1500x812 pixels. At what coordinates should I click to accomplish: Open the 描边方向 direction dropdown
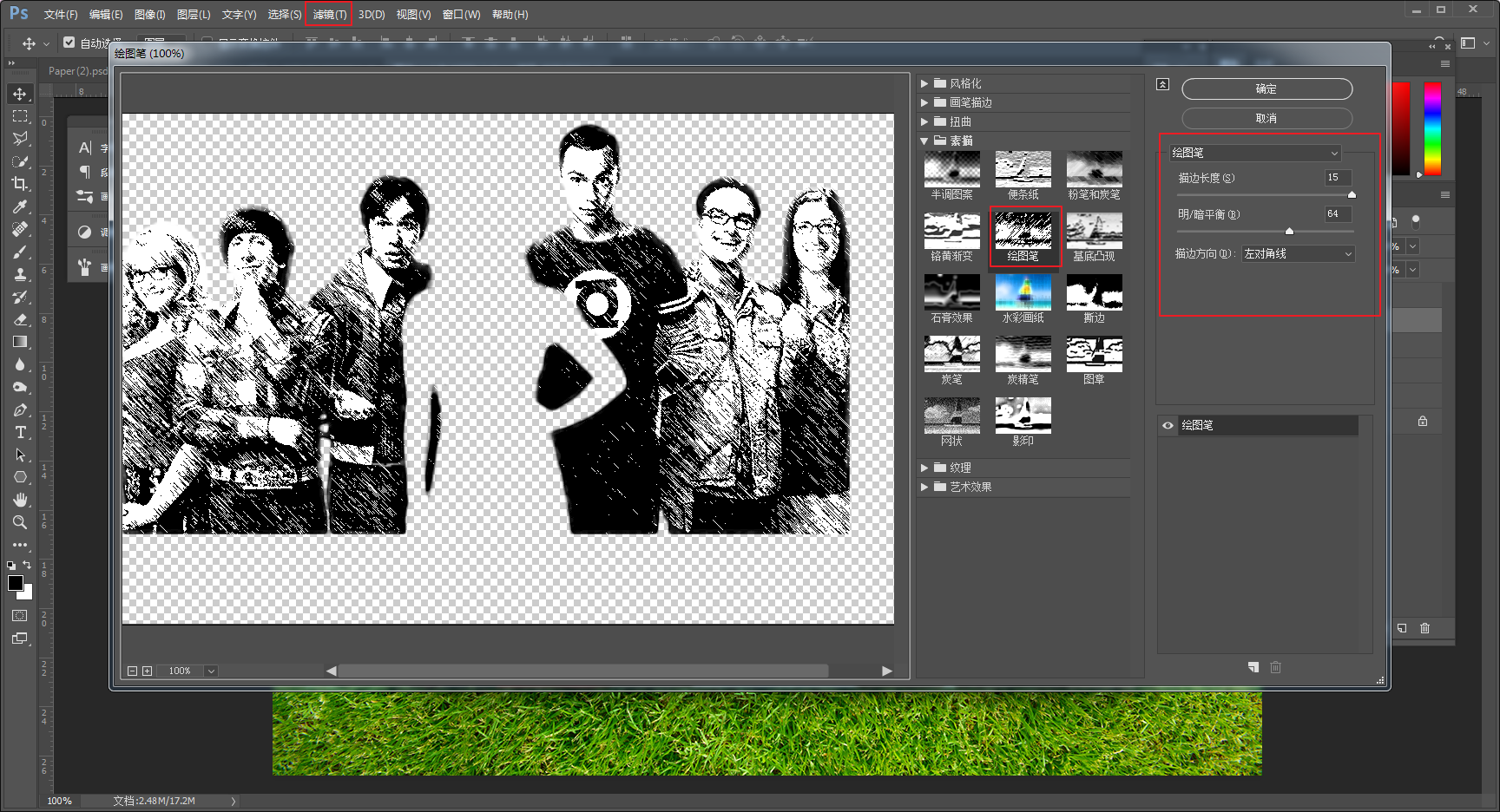[x=1298, y=253]
